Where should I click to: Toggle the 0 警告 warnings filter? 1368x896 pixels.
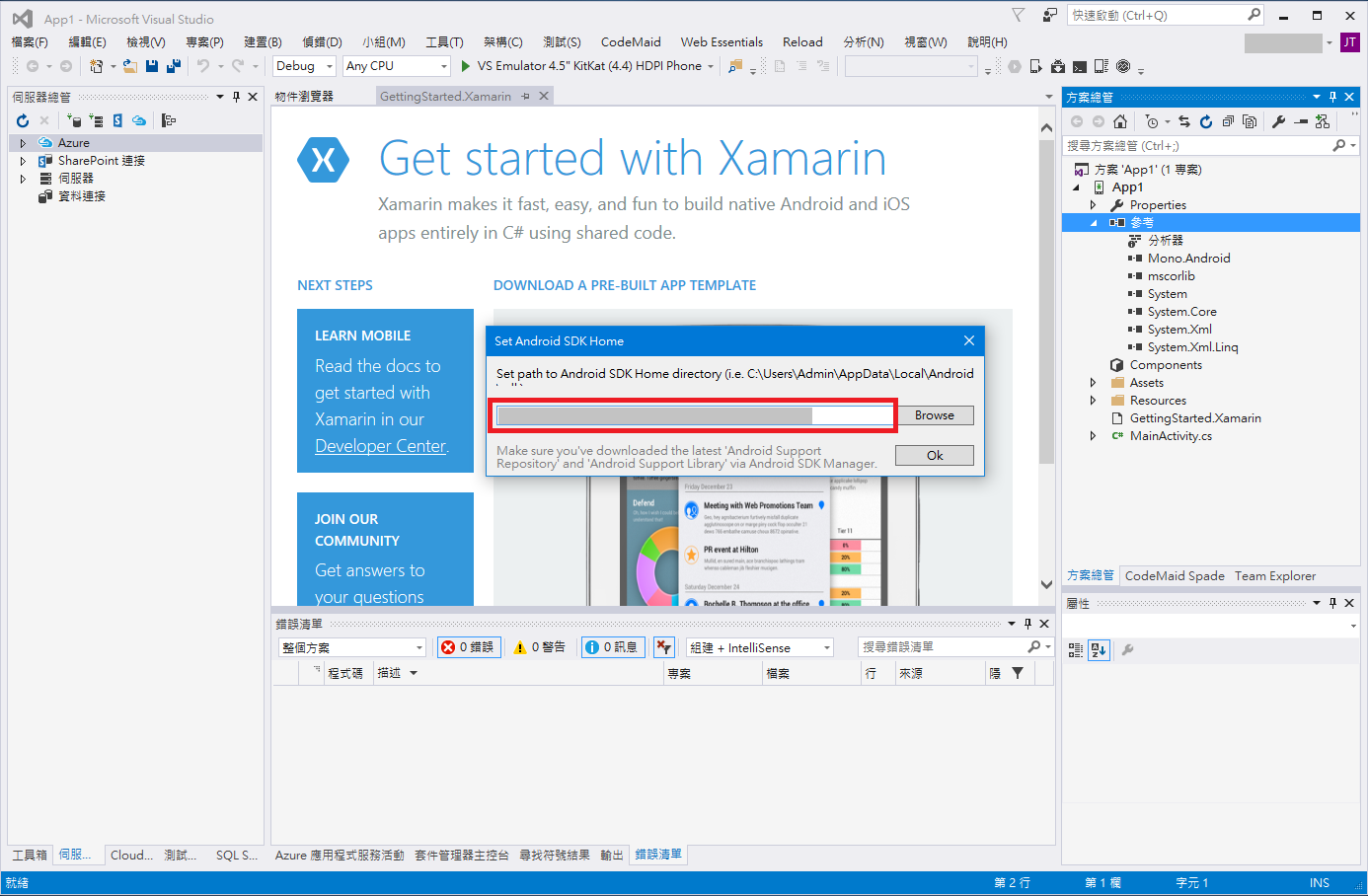(540, 647)
